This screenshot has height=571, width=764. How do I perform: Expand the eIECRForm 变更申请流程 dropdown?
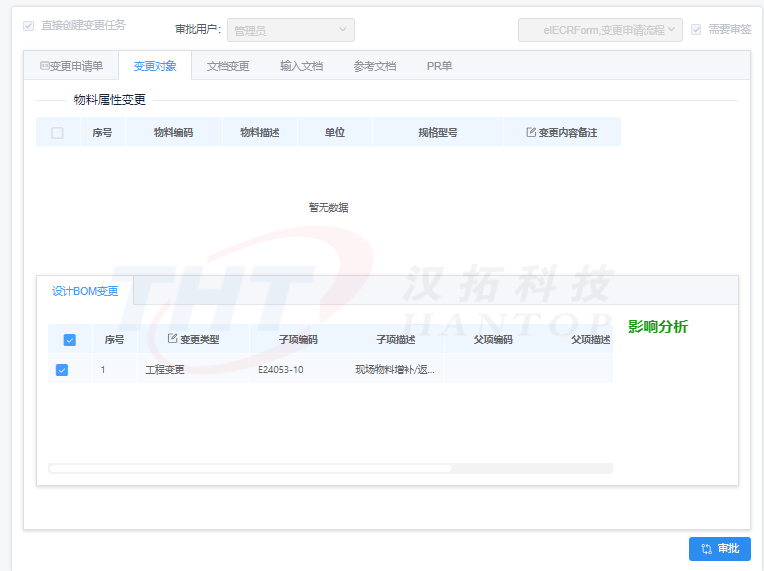pos(600,30)
